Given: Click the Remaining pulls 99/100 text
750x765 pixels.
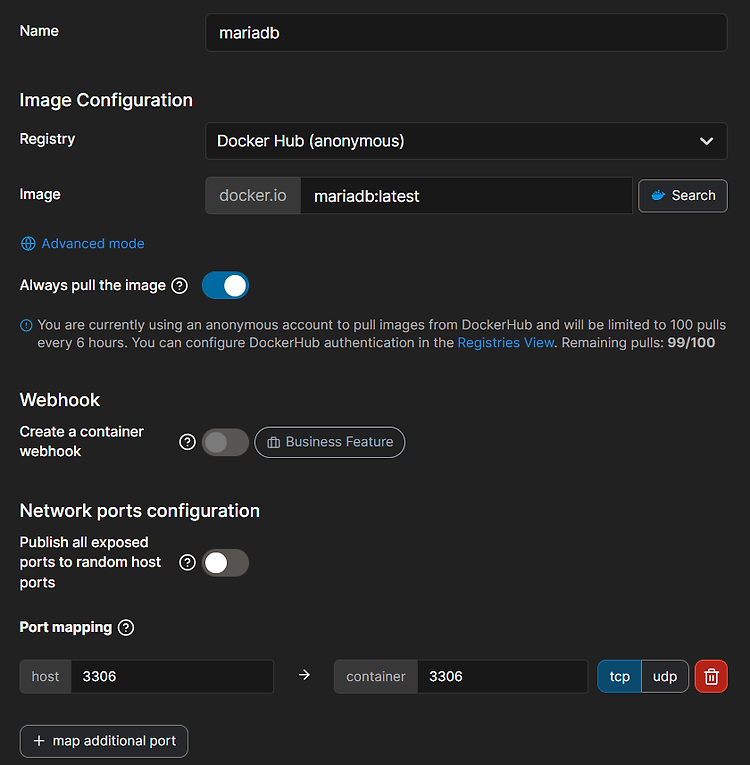Looking at the screenshot, I should pyautogui.click(x=638, y=342).
